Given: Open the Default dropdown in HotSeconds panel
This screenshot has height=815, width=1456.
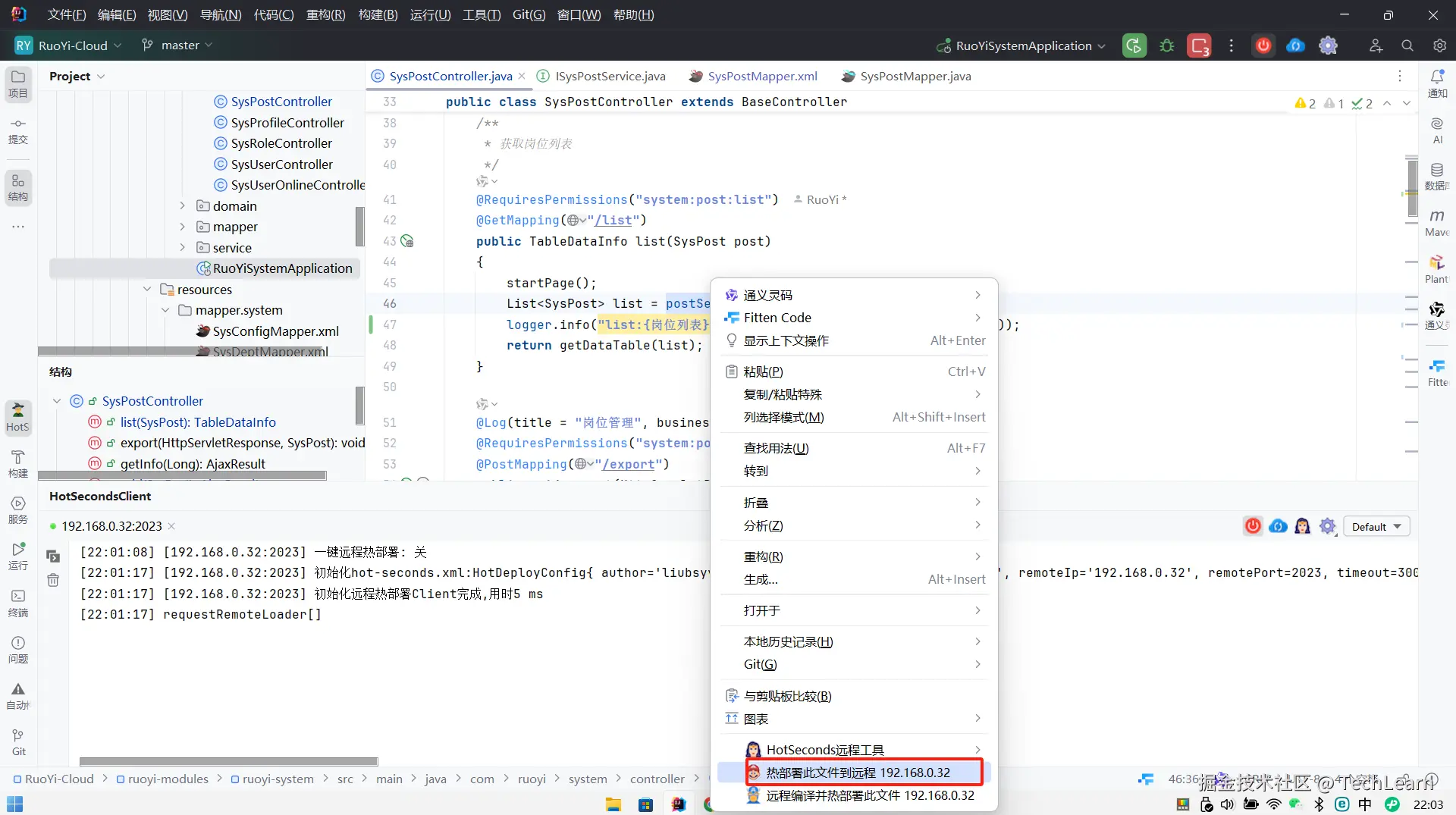Looking at the screenshot, I should click(x=1376, y=526).
